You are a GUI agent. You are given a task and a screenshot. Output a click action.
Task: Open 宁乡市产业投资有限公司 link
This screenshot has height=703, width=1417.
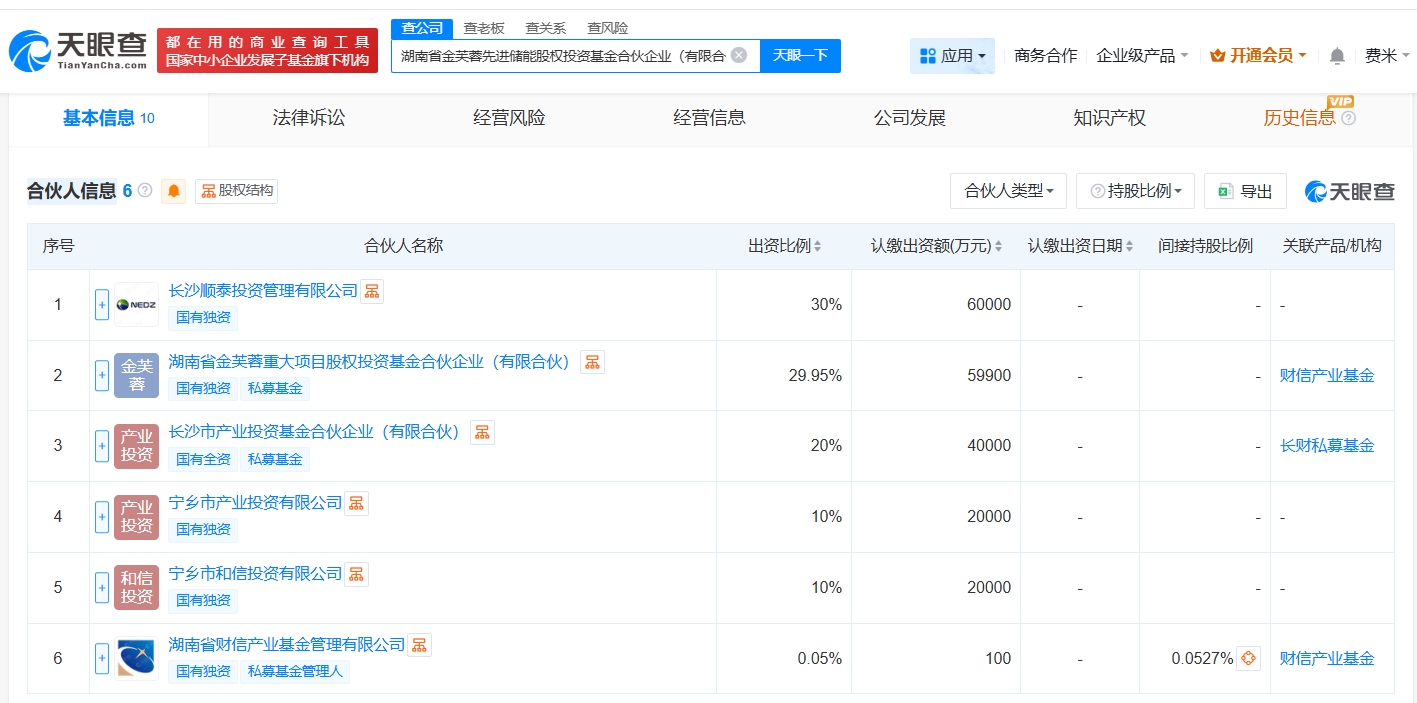[x=255, y=503]
